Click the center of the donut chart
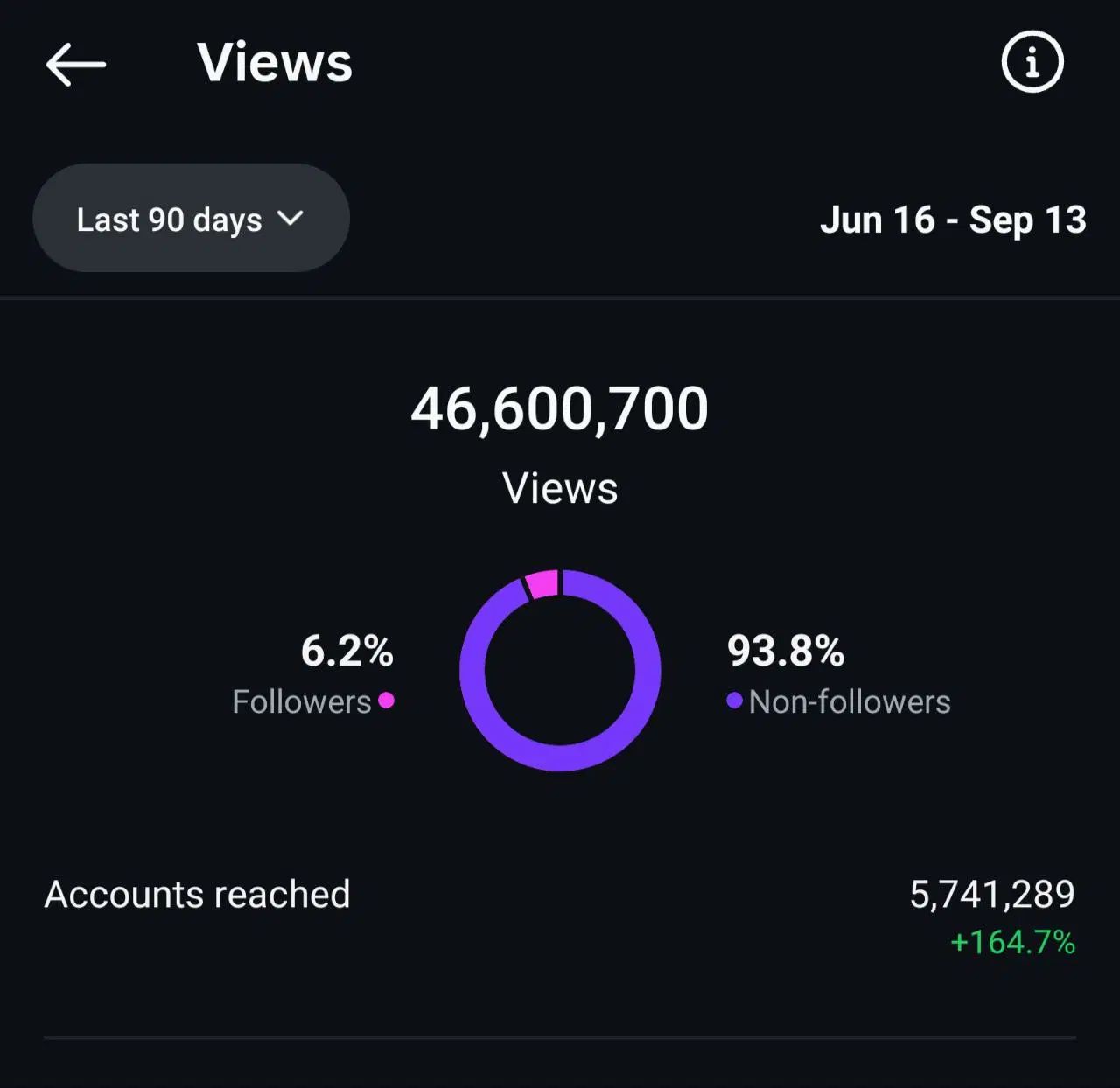This screenshot has width=1120, height=1088. [560, 670]
